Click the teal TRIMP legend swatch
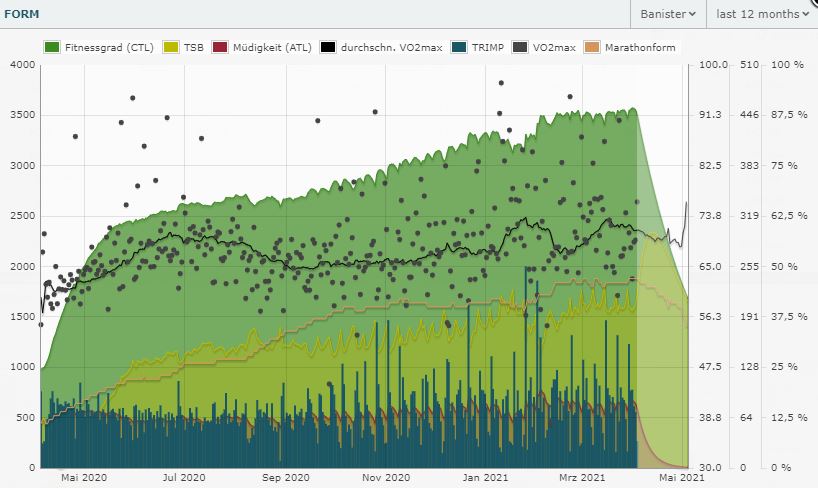The width and height of the screenshot is (818, 488). pyautogui.click(x=457, y=47)
